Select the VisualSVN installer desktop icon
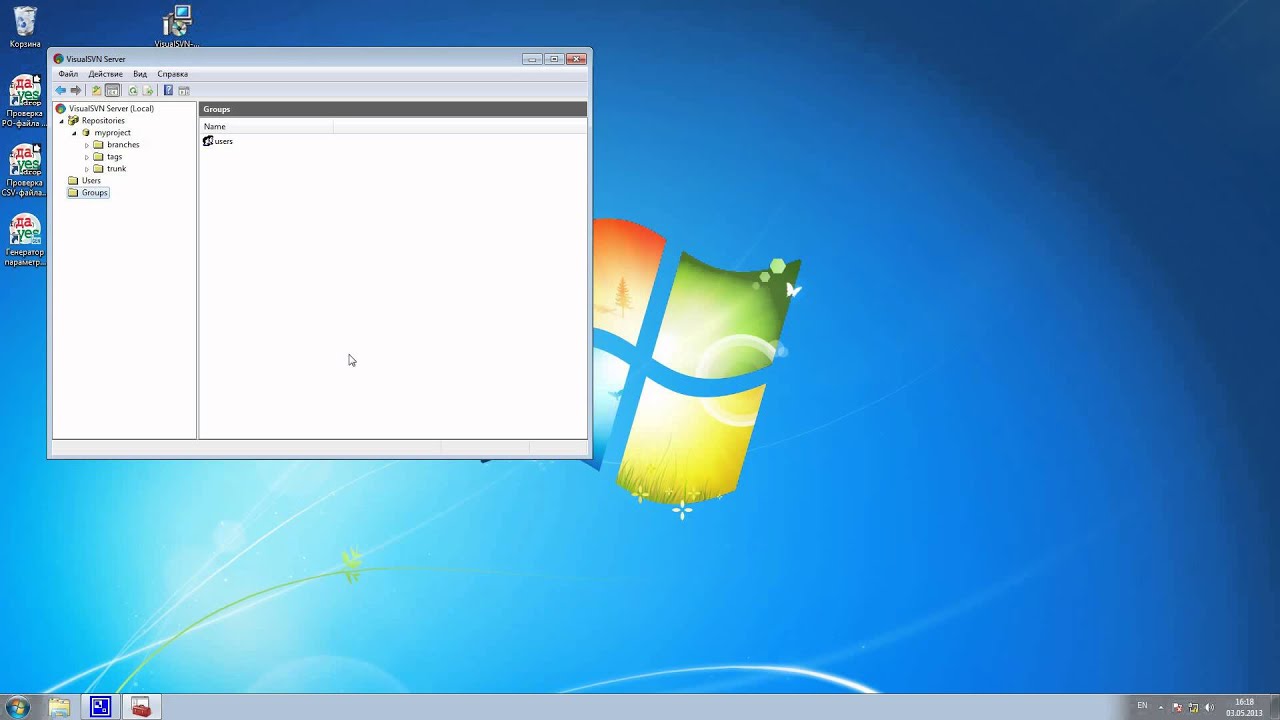 [177, 27]
